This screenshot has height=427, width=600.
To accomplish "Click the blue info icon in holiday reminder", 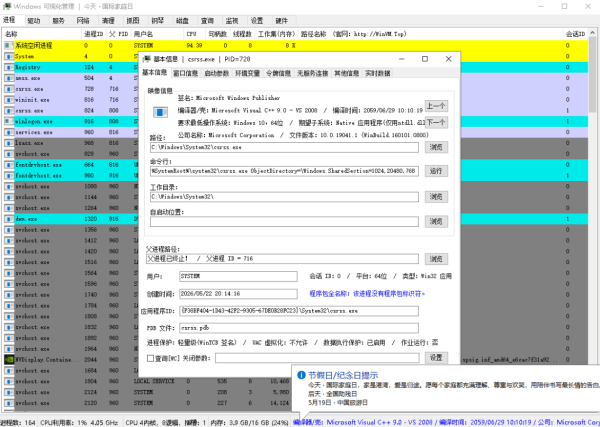I will (301, 375).
